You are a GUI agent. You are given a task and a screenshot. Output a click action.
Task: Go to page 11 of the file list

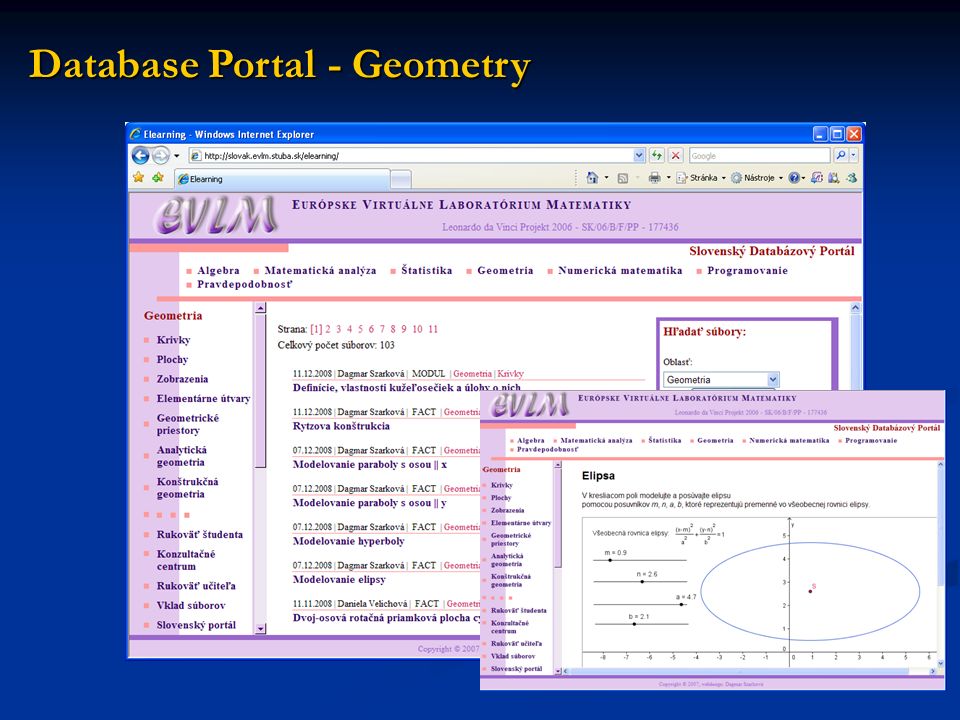pos(433,329)
